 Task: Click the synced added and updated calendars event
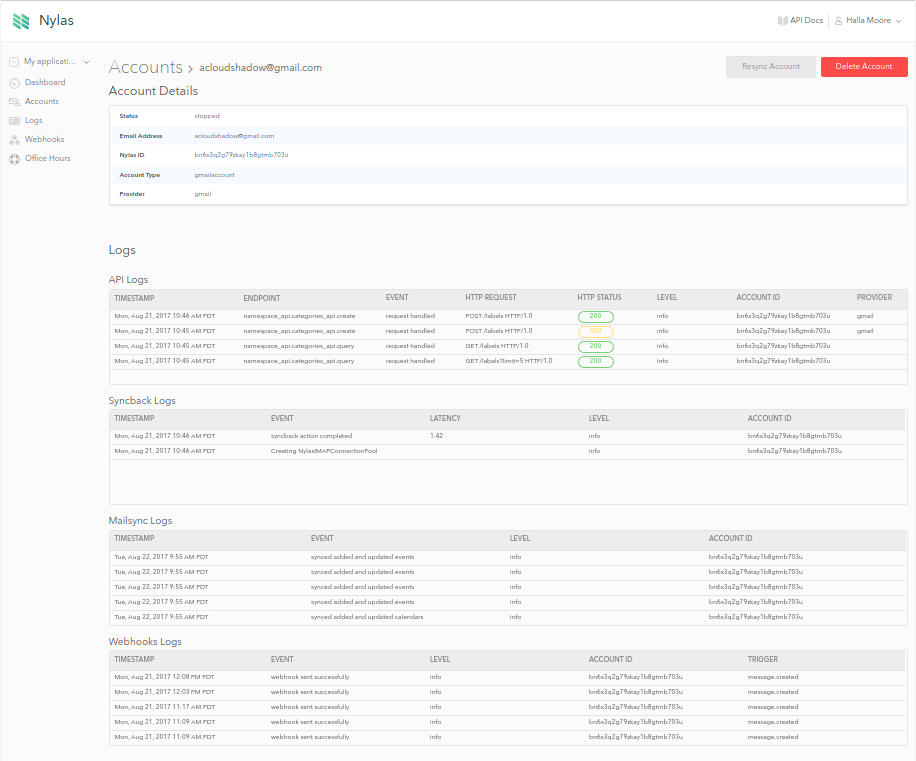tap(367, 617)
